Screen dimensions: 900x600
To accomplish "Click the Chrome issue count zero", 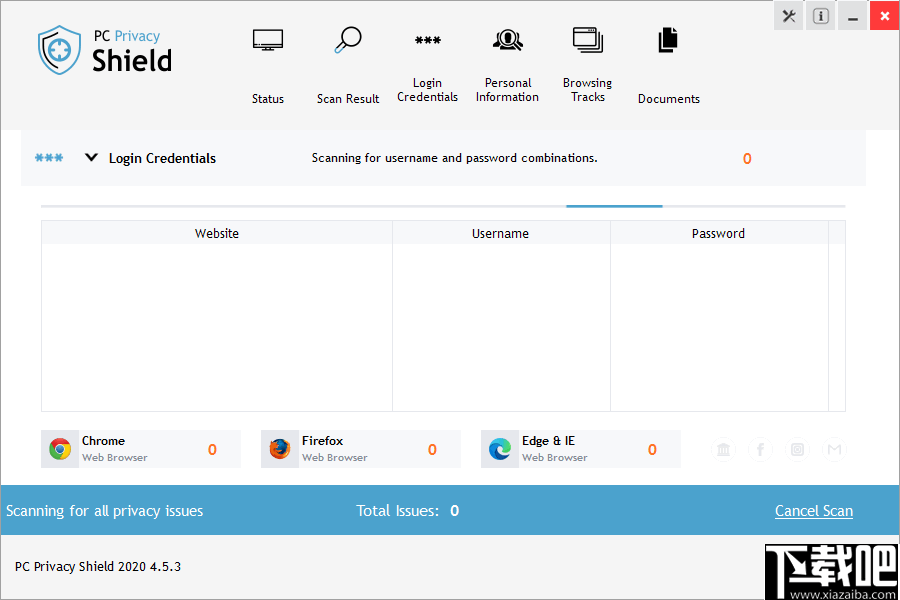I will (x=211, y=449).
